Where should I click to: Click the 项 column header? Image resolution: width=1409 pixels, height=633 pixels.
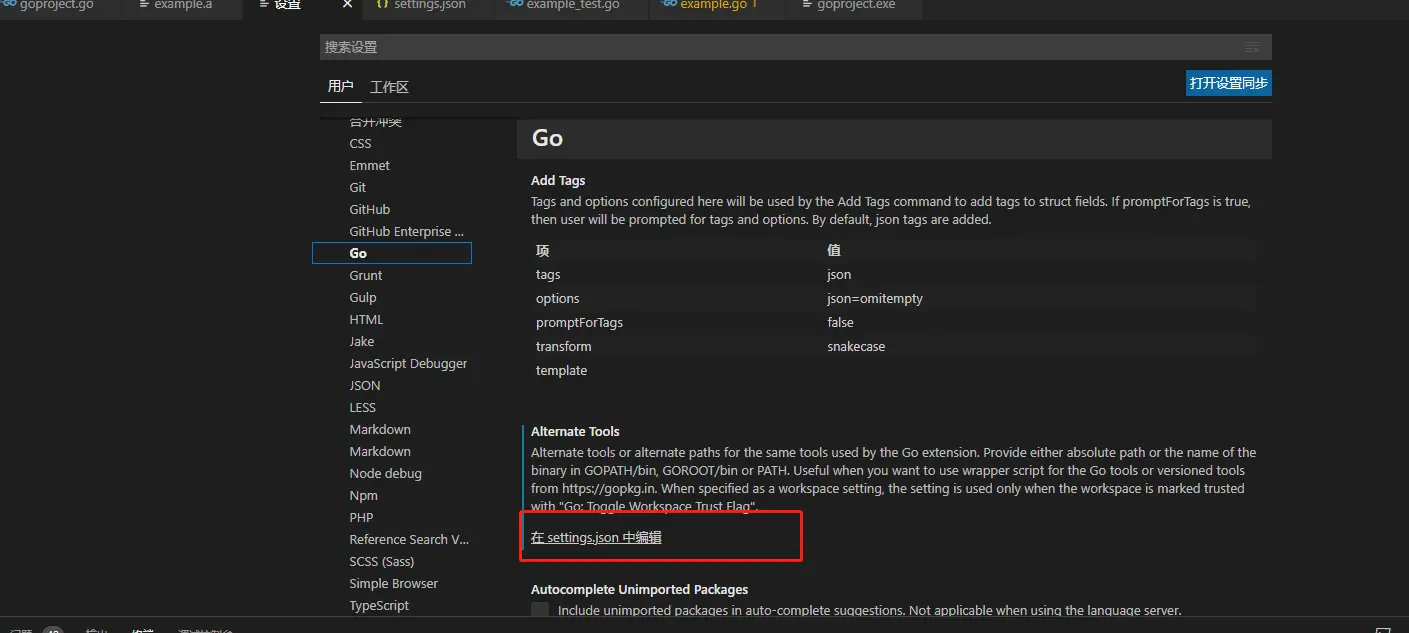point(542,251)
